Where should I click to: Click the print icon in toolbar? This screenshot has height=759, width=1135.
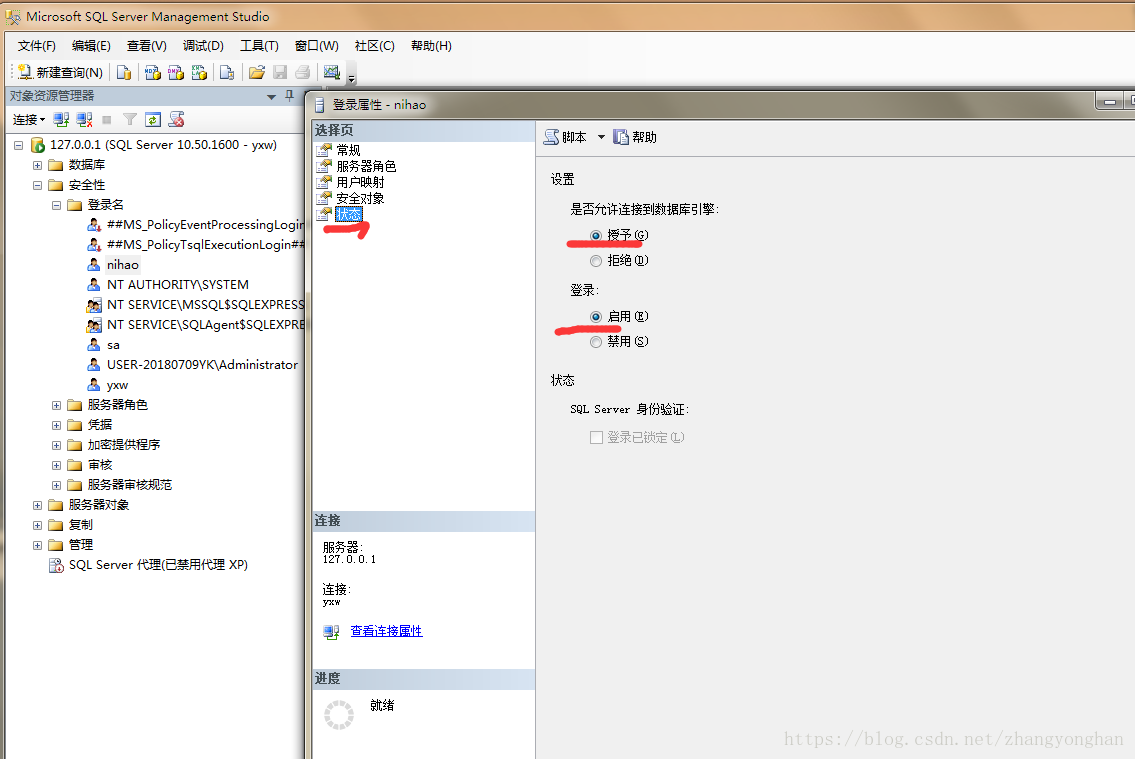coord(303,72)
